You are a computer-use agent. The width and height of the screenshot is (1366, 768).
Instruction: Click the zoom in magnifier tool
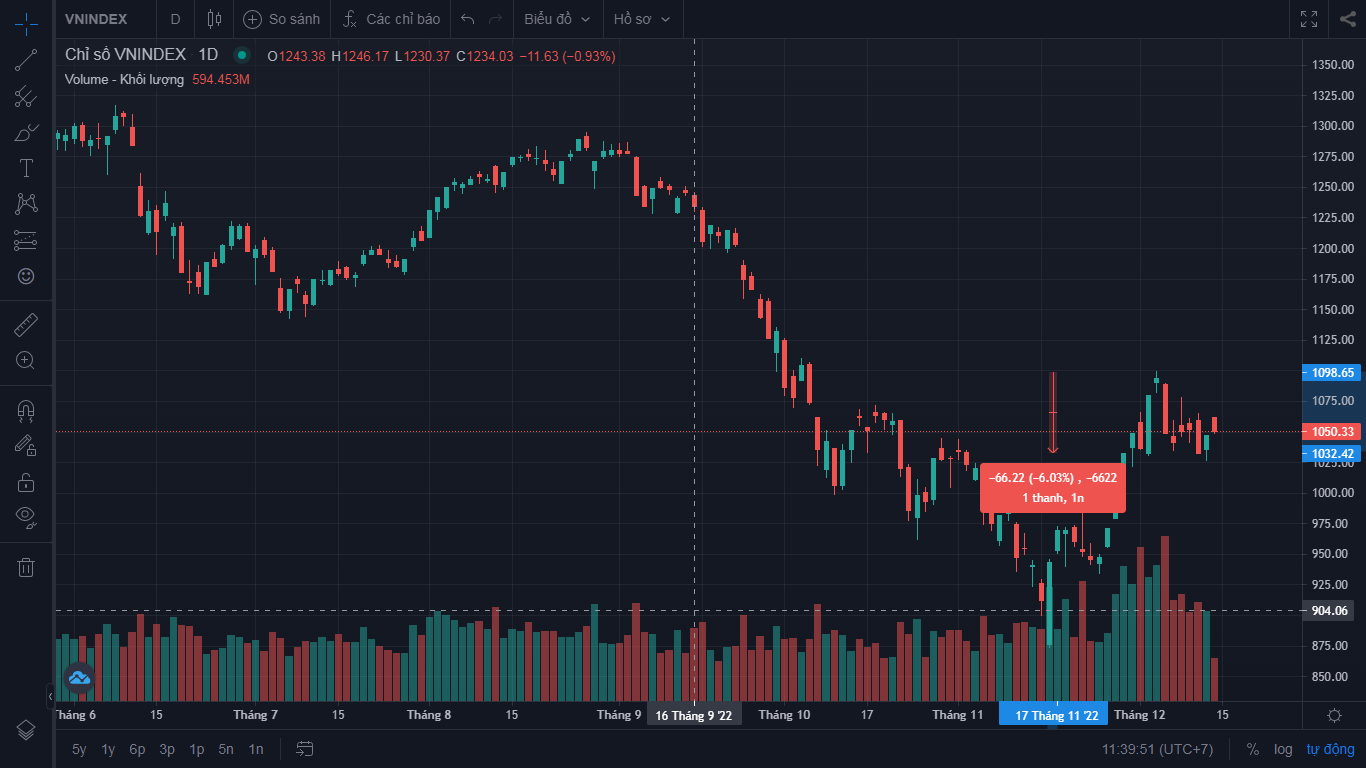click(x=26, y=360)
